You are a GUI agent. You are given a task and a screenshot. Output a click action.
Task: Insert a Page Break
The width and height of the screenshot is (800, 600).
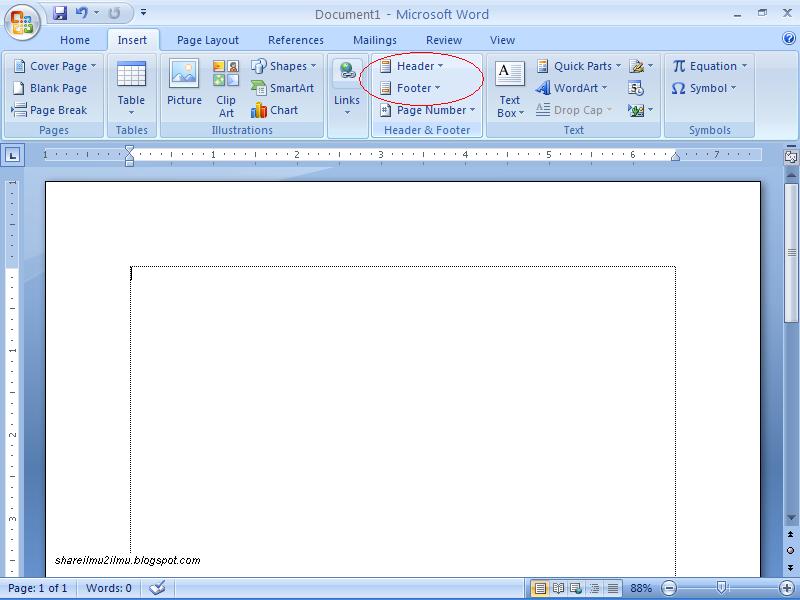point(50,110)
